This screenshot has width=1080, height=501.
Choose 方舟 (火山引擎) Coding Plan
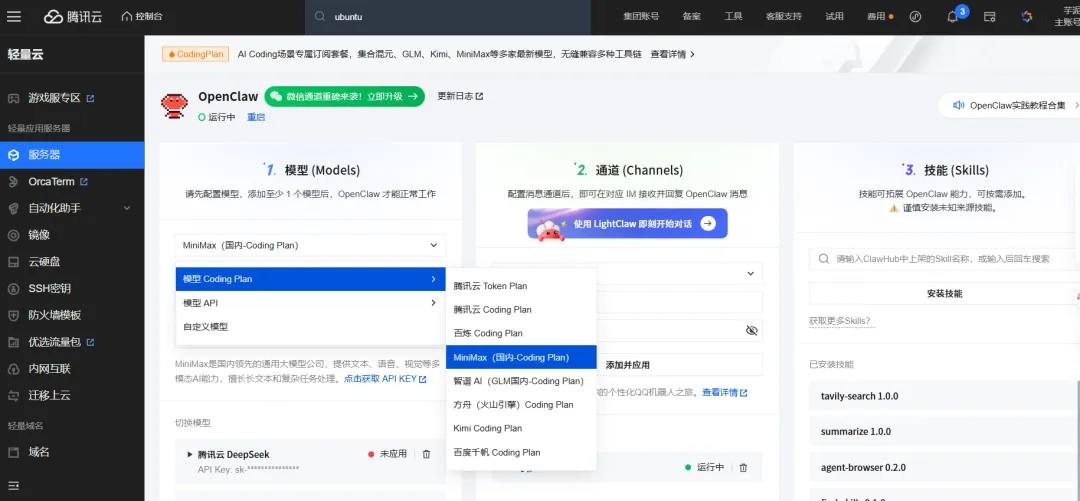point(521,405)
